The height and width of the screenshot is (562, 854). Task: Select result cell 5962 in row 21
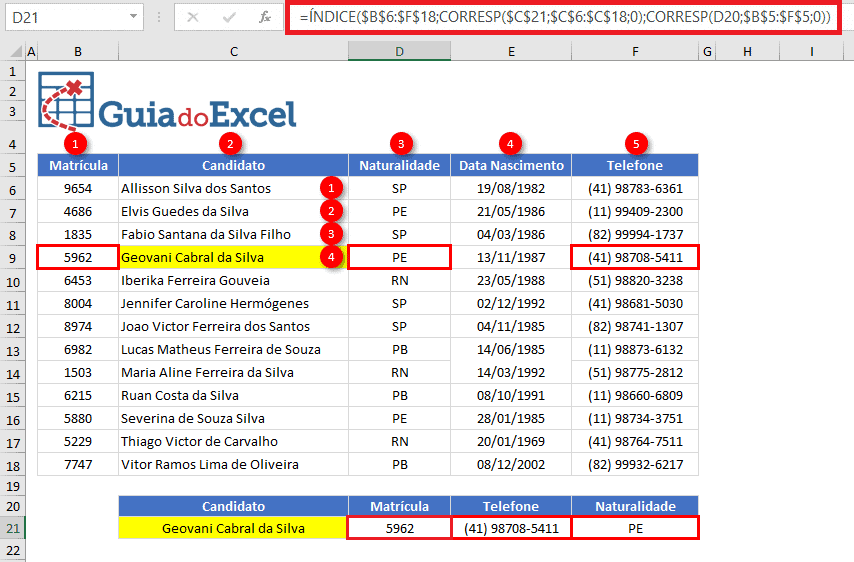click(399, 528)
